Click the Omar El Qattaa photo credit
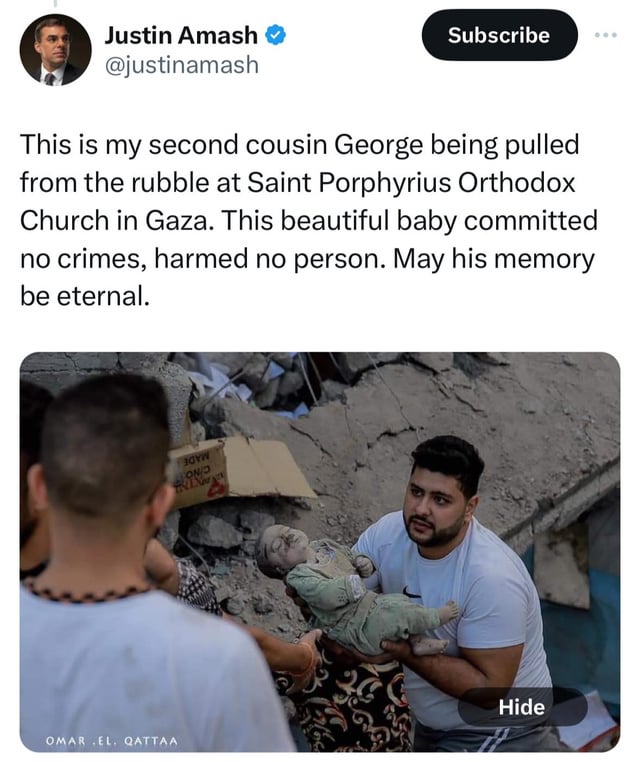This screenshot has height=762, width=640. (112, 741)
